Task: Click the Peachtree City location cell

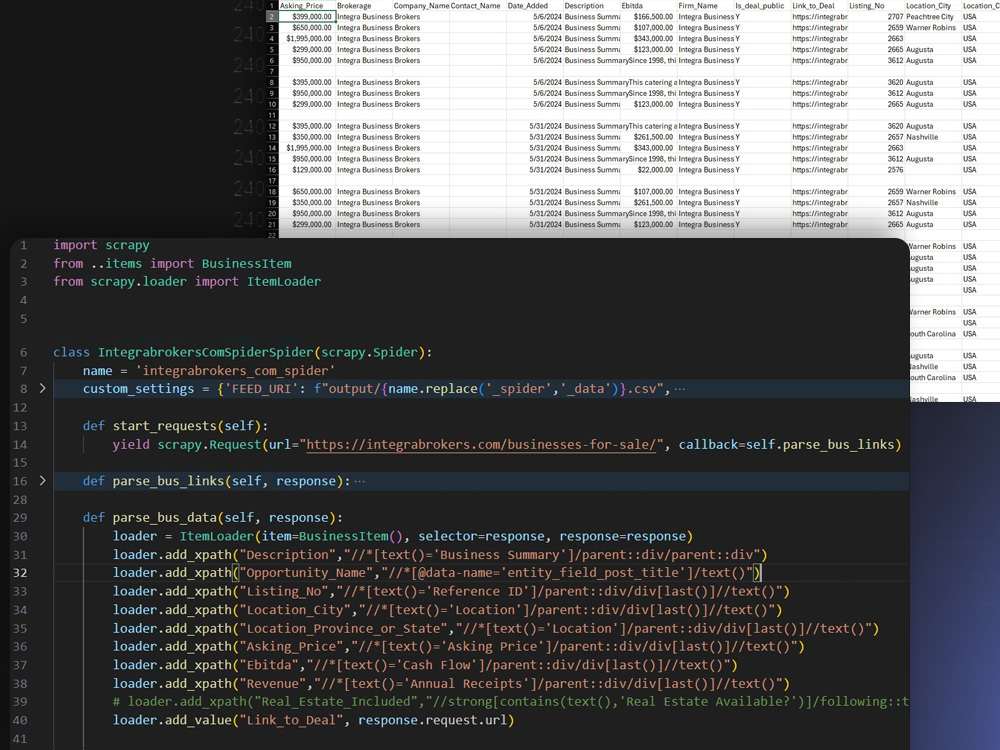Action: 933,17
